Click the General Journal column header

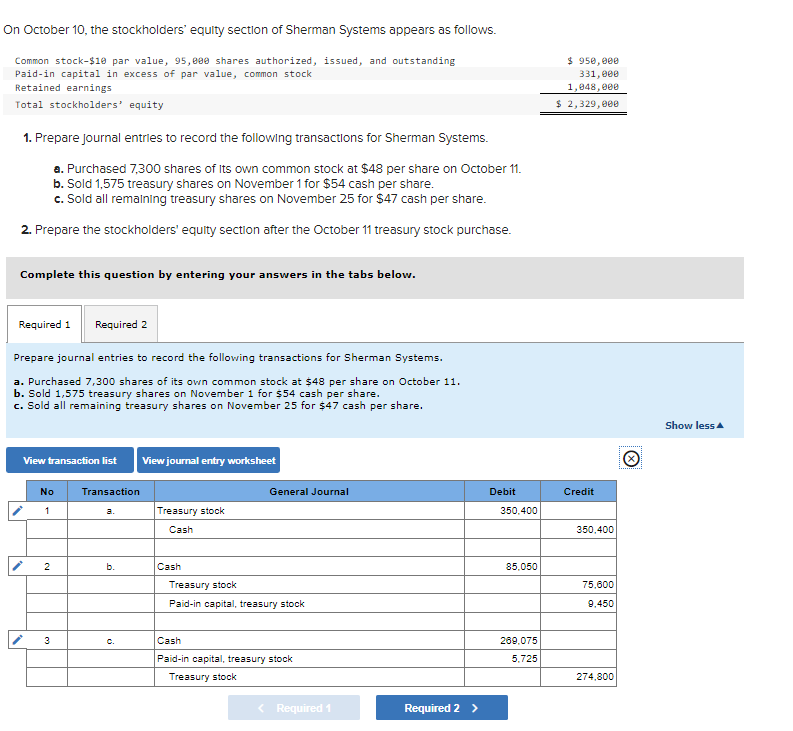309,491
